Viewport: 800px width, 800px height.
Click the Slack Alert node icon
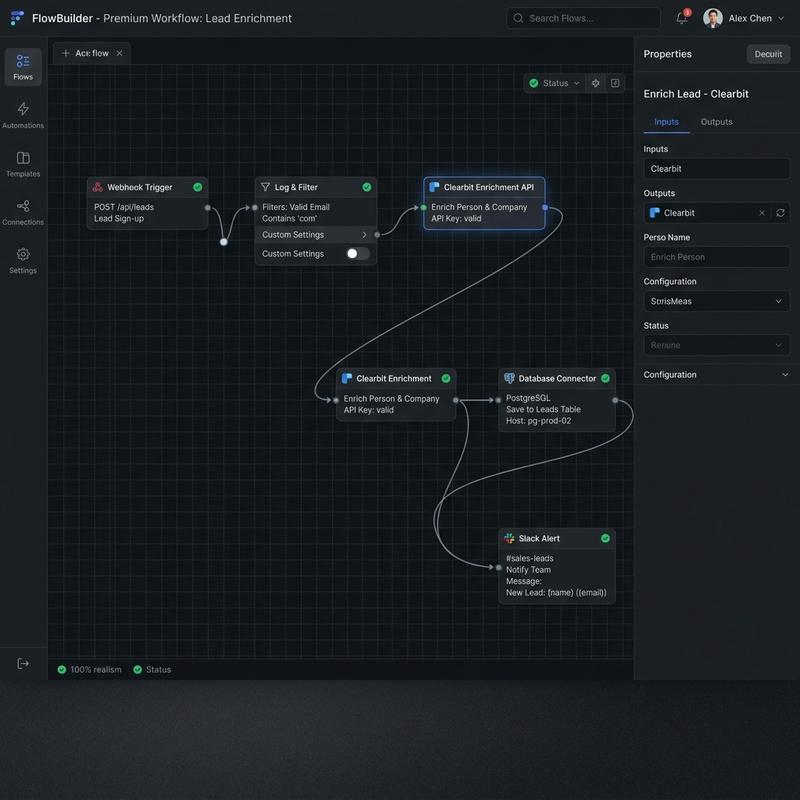click(509, 538)
